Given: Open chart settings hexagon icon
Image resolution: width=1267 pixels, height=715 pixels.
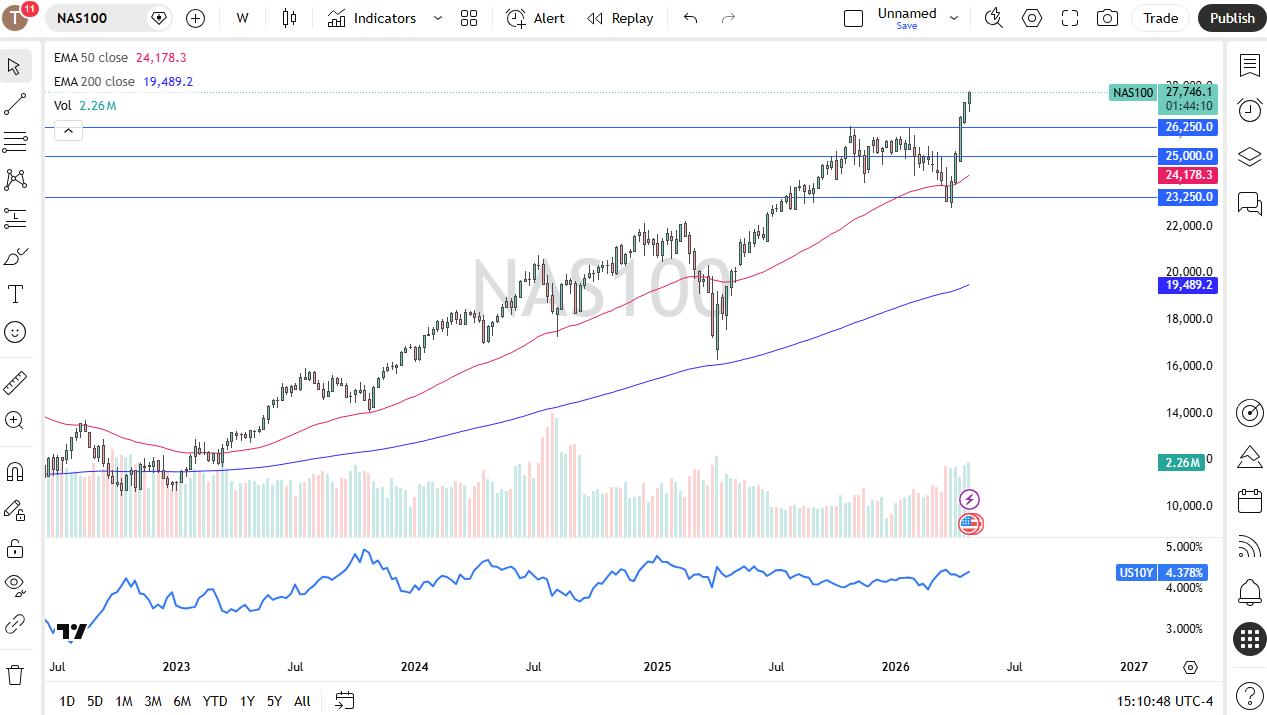Looking at the screenshot, I should click(x=1032, y=18).
